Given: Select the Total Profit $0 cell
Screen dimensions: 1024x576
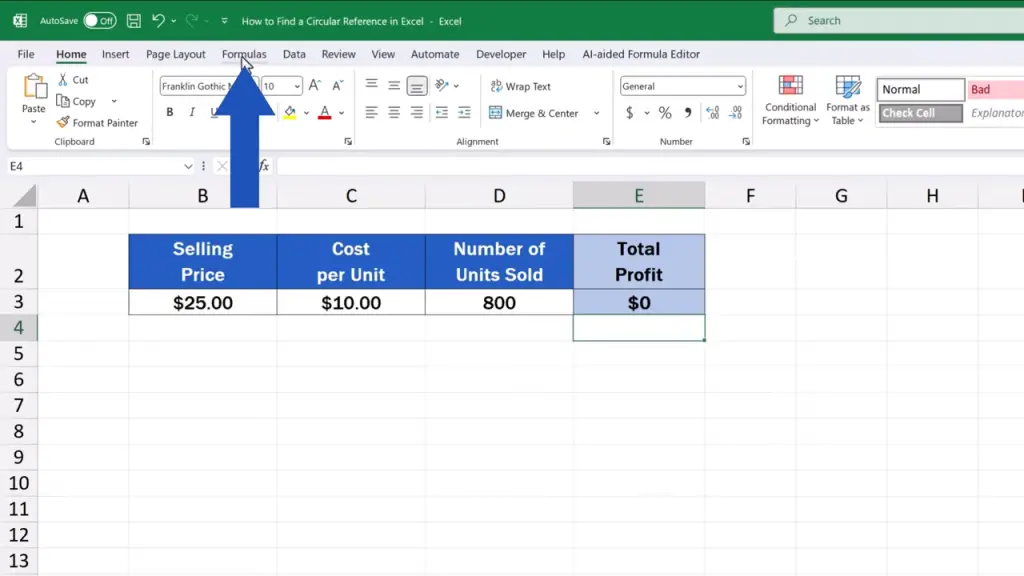Looking at the screenshot, I should (638, 302).
